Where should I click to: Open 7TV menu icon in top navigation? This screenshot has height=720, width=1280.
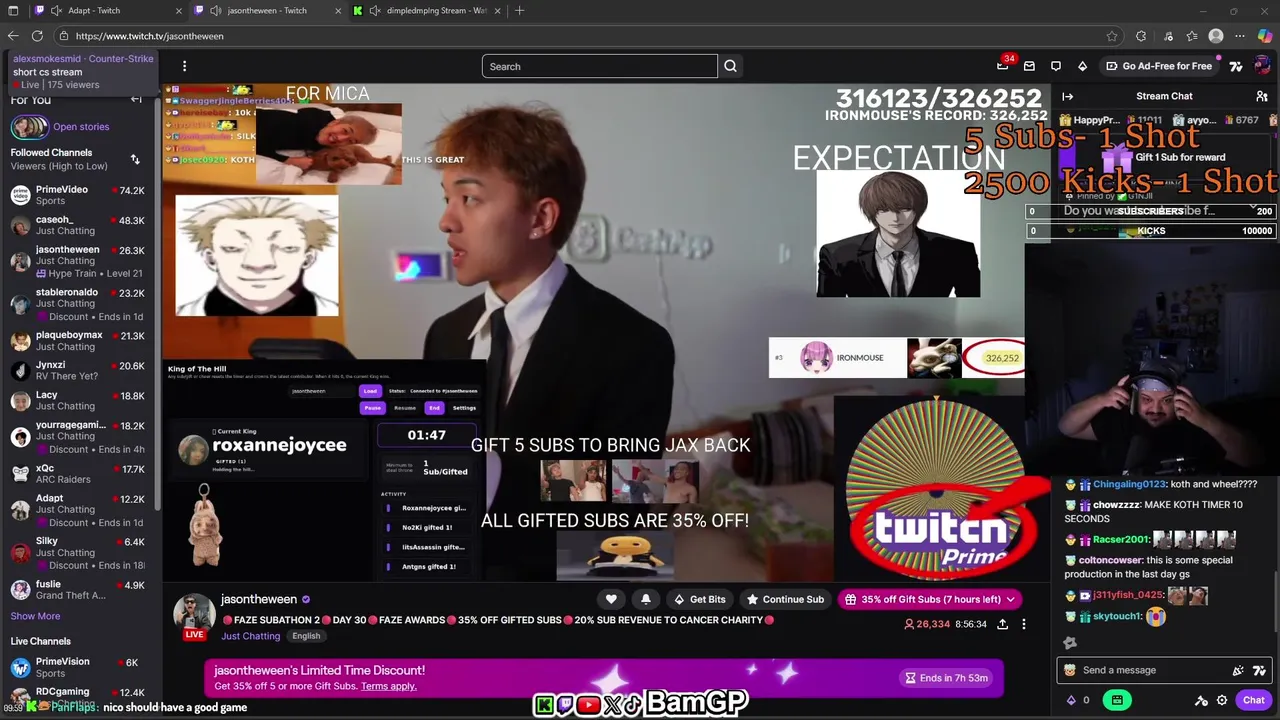[1236, 66]
